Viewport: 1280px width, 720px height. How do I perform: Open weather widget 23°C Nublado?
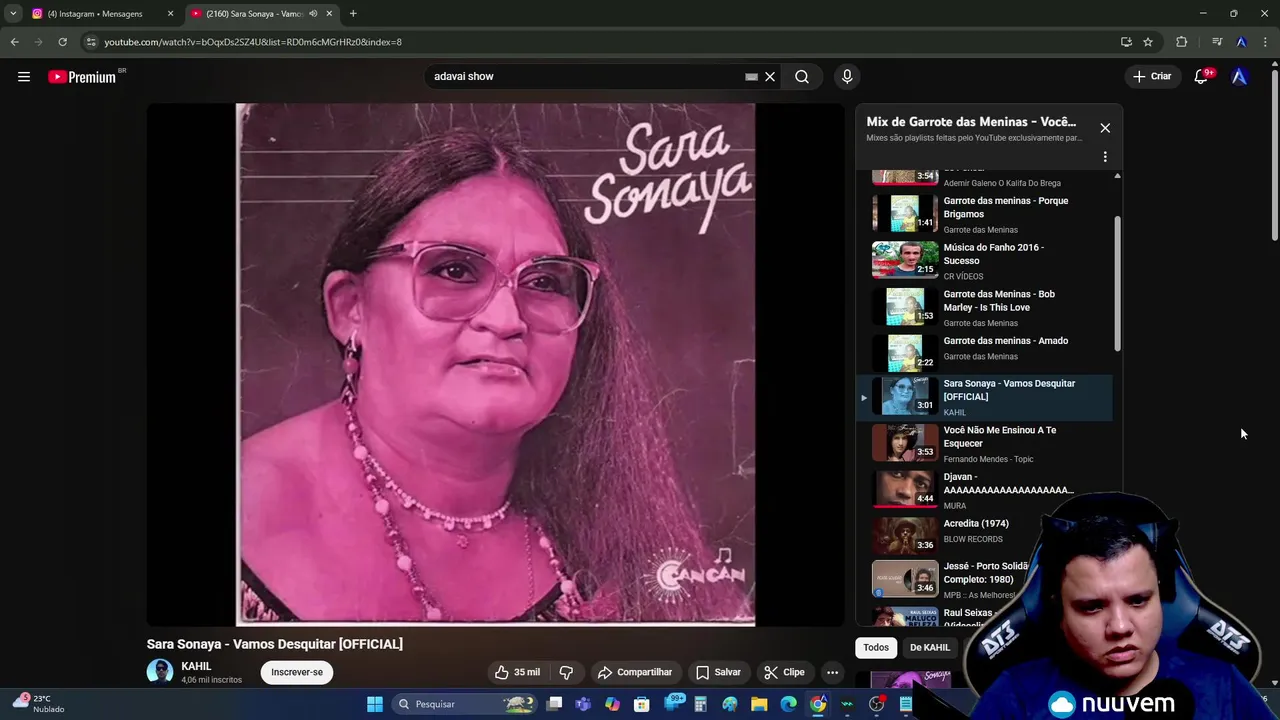(x=38, y=704)
